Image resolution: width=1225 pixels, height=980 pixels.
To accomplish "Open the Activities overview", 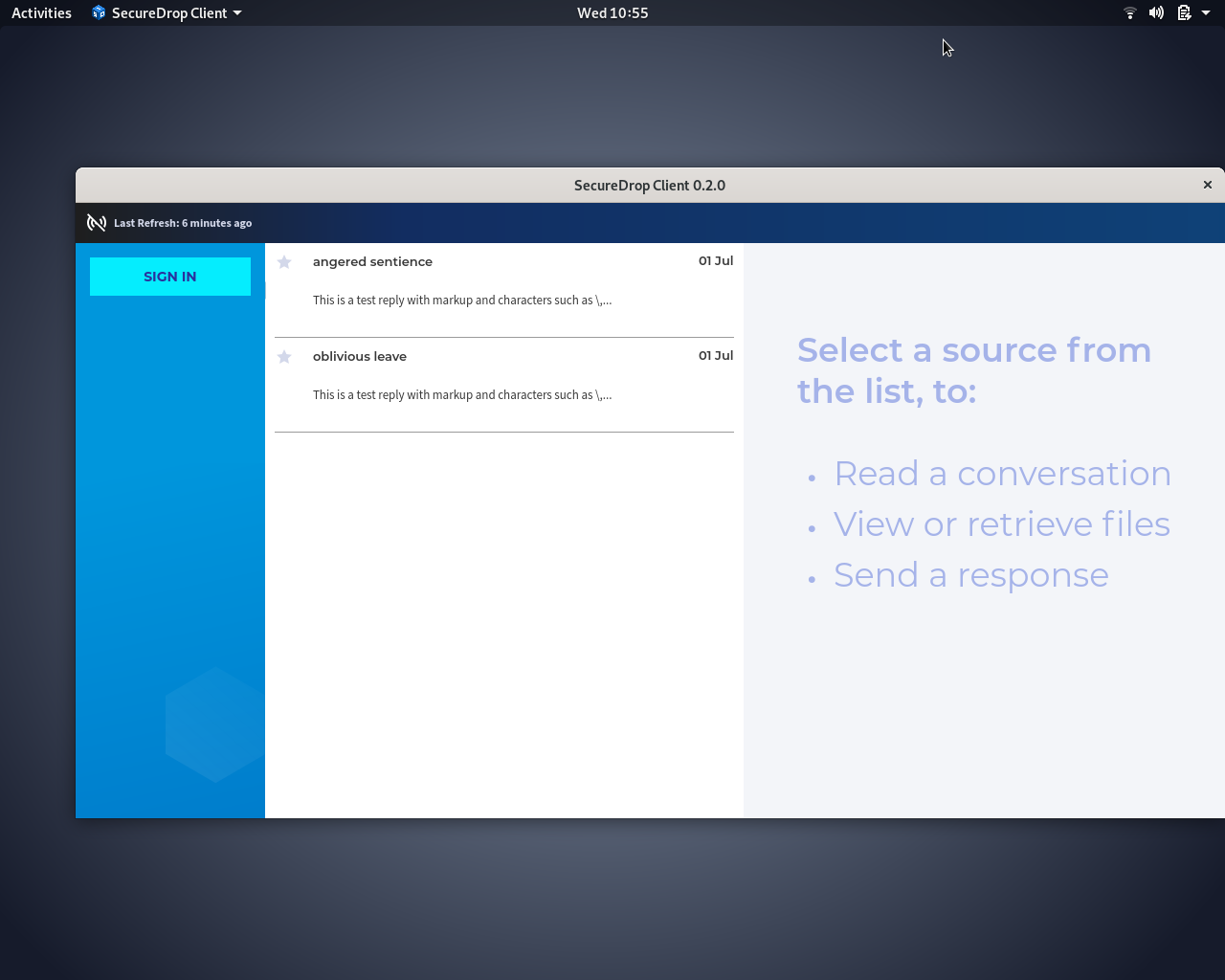I will tap(41, 12).
